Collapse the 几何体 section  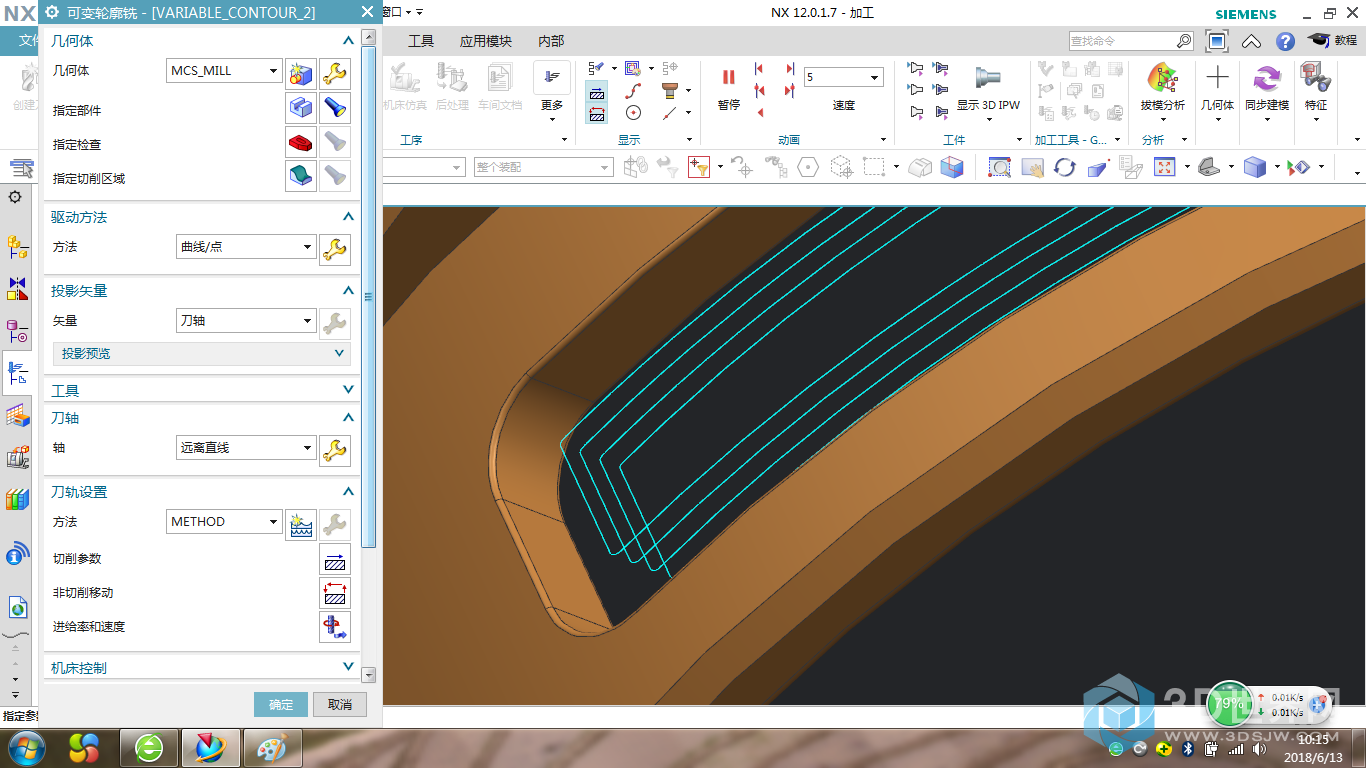tap(348, 41)
